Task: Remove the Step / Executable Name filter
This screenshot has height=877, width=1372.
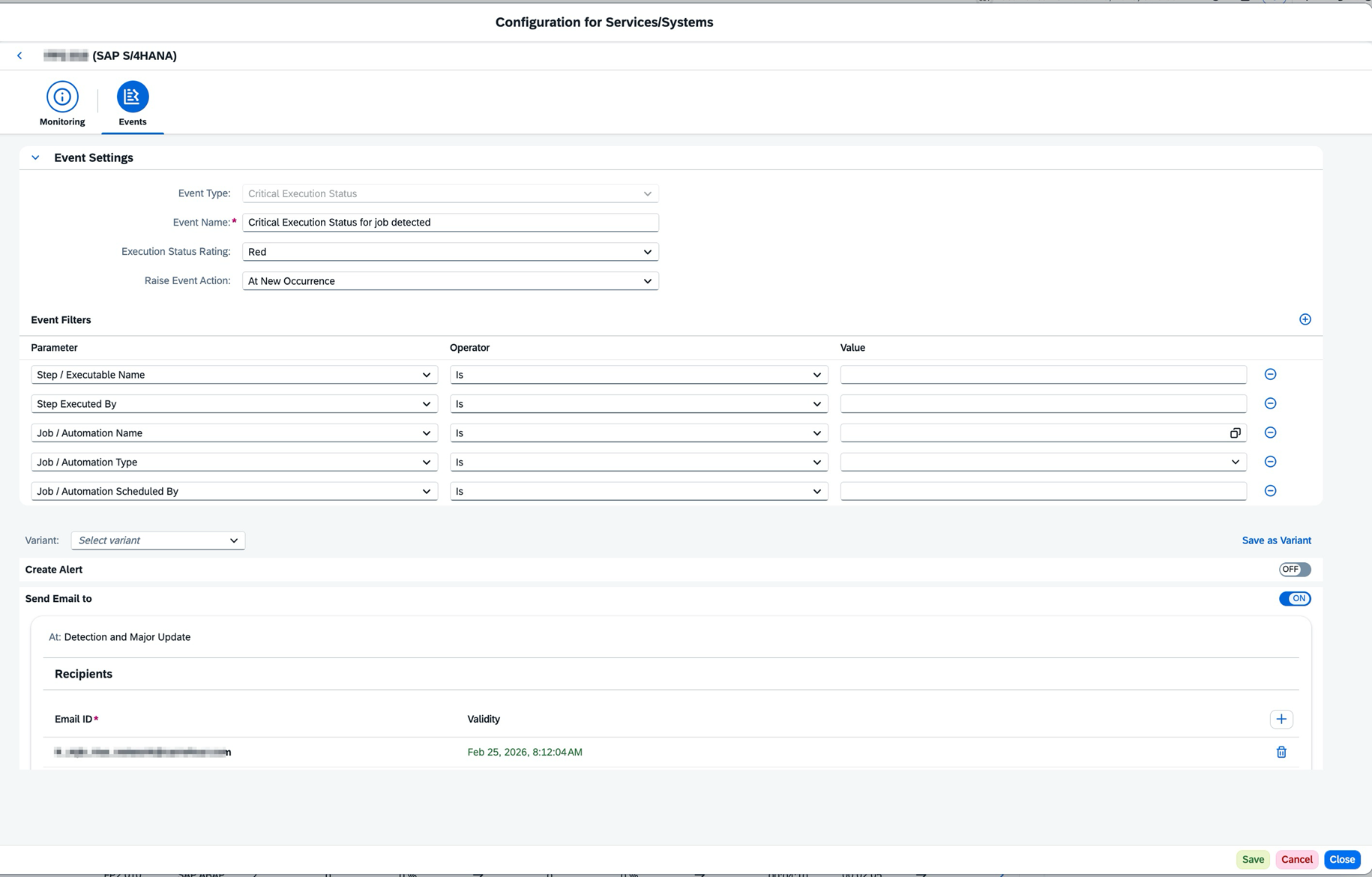Action: (x=1270, y=374)
